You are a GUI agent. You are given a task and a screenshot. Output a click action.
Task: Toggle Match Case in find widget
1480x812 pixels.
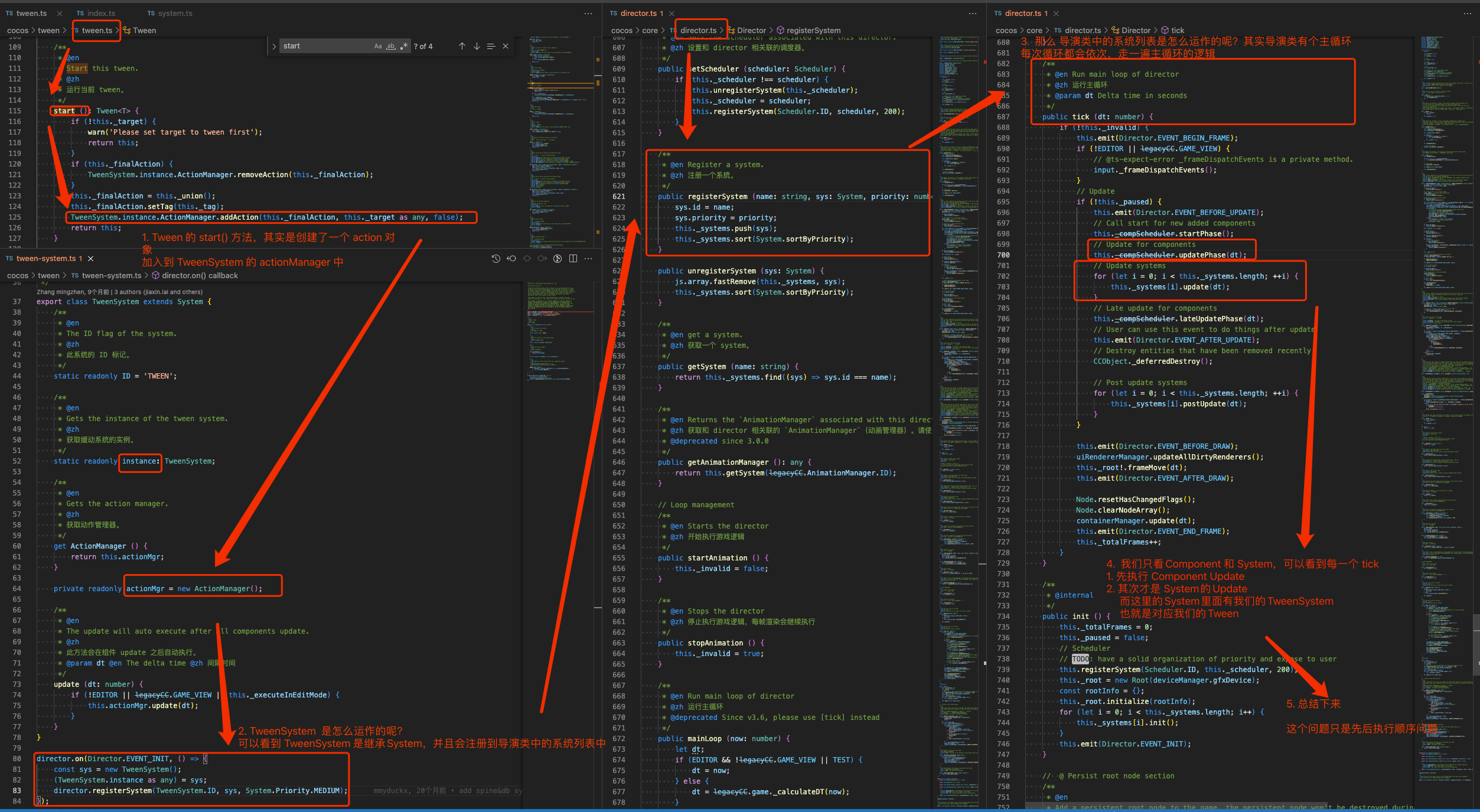[378, 46]
